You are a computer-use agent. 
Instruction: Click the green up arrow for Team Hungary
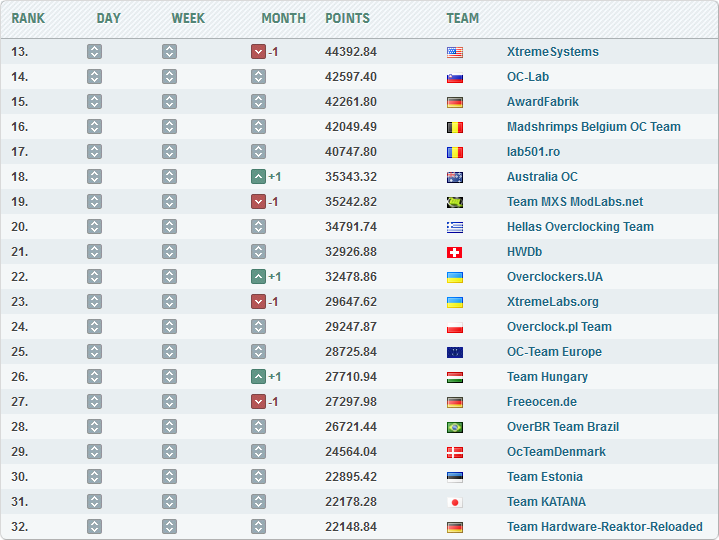click(x=258, y=377)
